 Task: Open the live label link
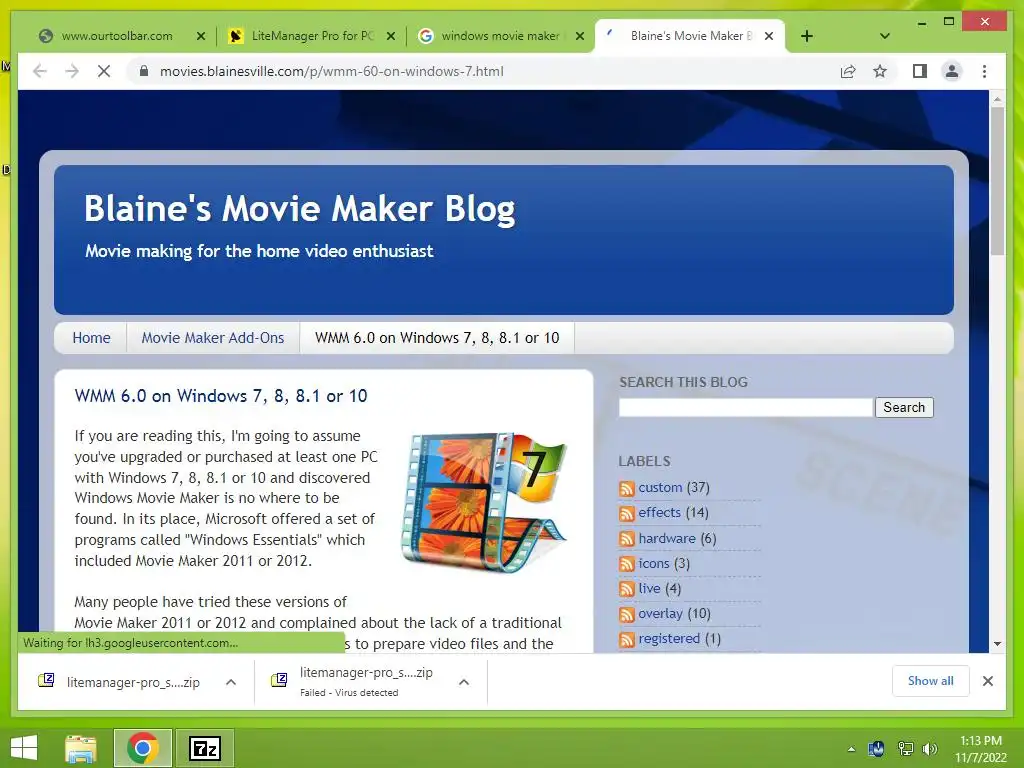tap(650, 588)
